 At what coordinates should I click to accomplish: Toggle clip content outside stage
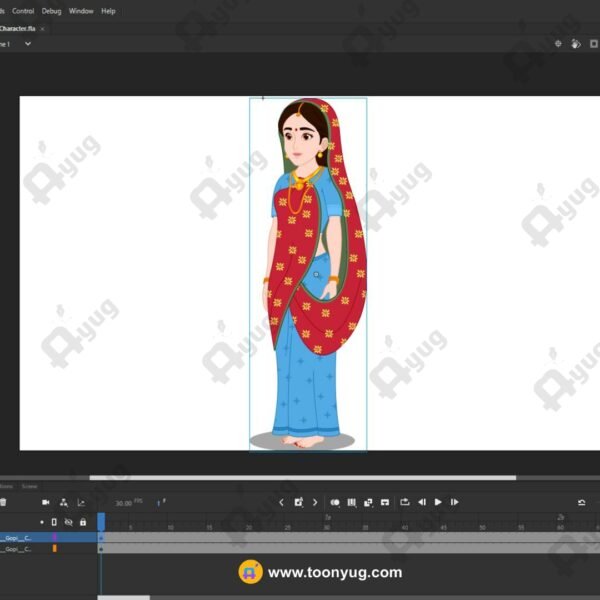[x=593, y=44]
